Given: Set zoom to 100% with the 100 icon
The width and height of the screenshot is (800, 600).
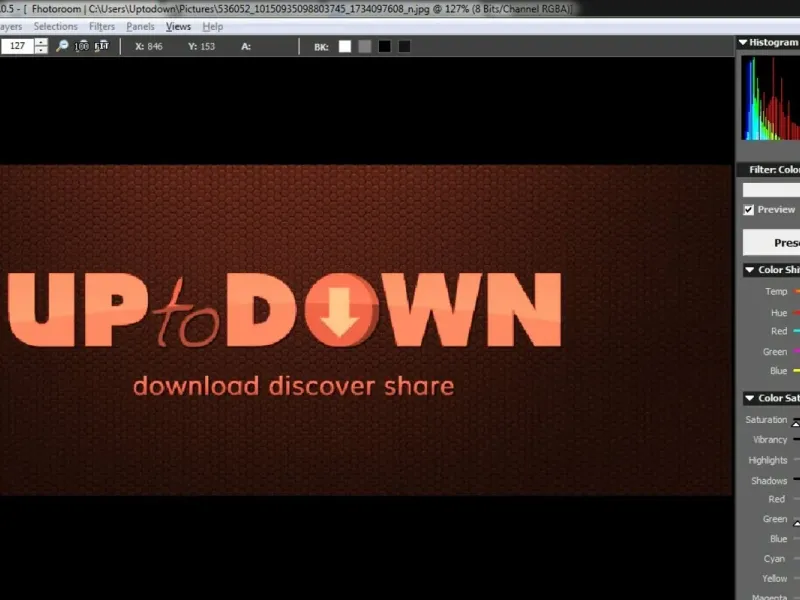Looking at the screenshot, I should (x=82, y=46).
